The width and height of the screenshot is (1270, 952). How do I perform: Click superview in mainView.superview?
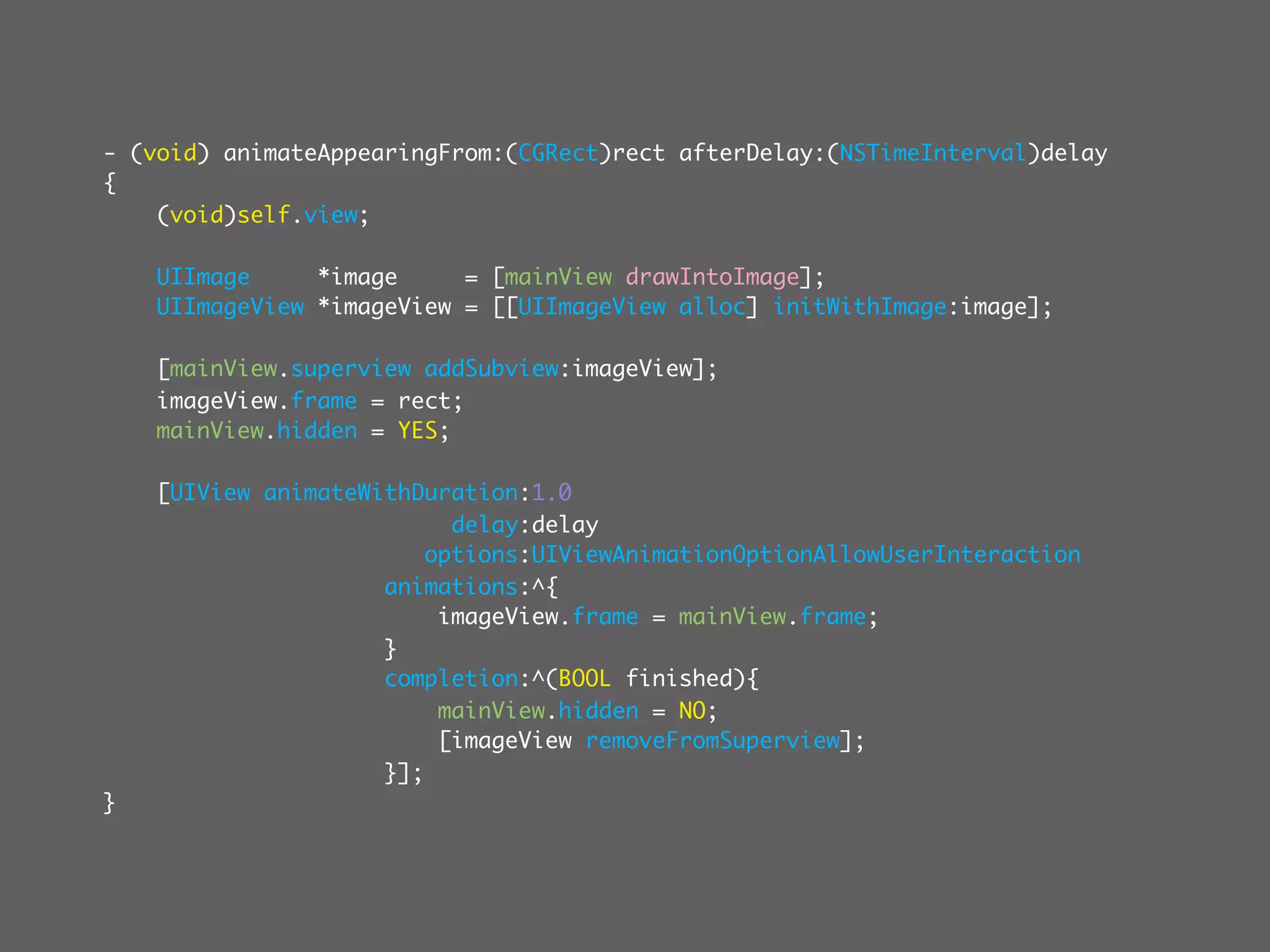[350, 369]
